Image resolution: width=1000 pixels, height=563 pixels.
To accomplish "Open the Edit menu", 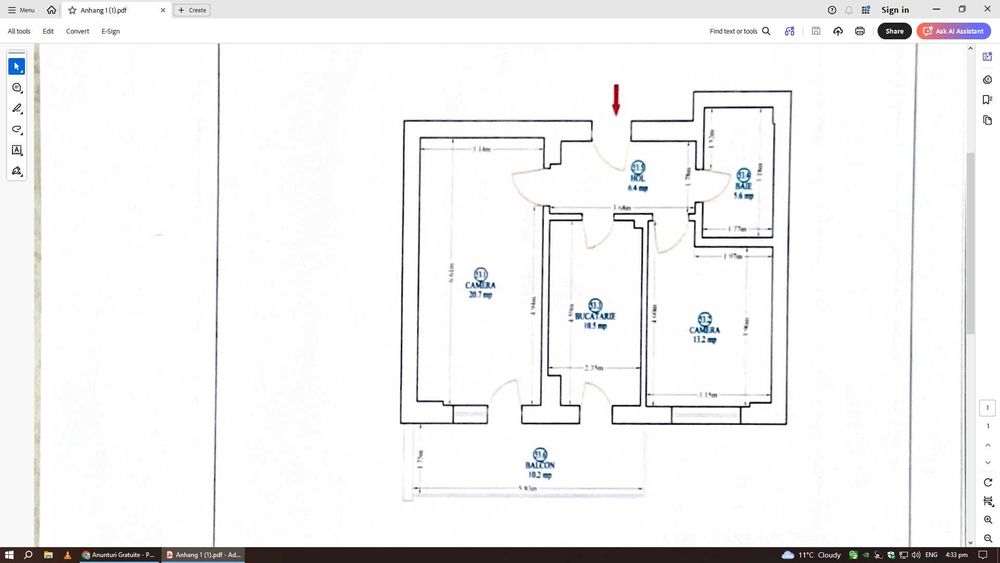I will (x=48, y=31).
